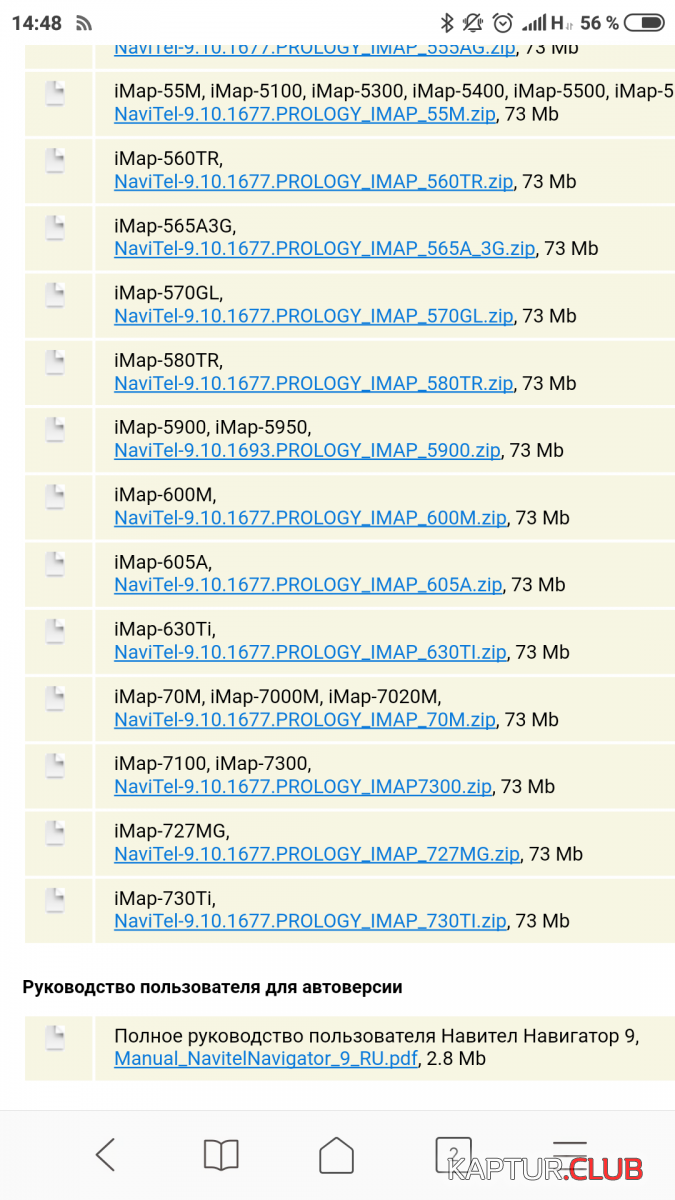
Task: Open Manual_NavitelNavigator_9_RU.pdf
Action: click(x=267, y=1058)
